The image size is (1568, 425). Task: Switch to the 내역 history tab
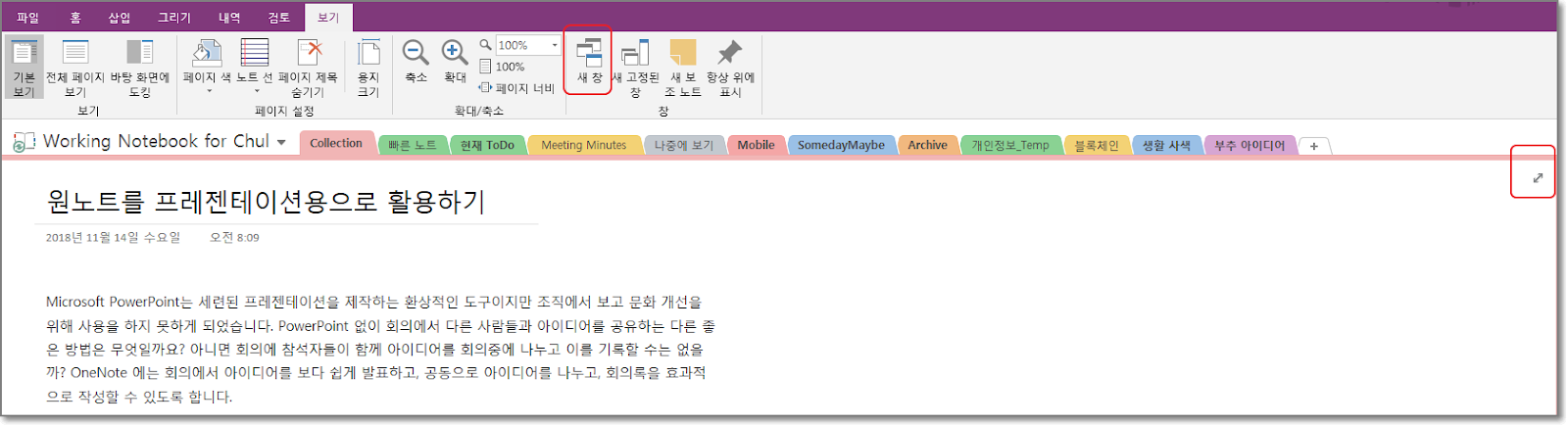[x=229, y=18]
